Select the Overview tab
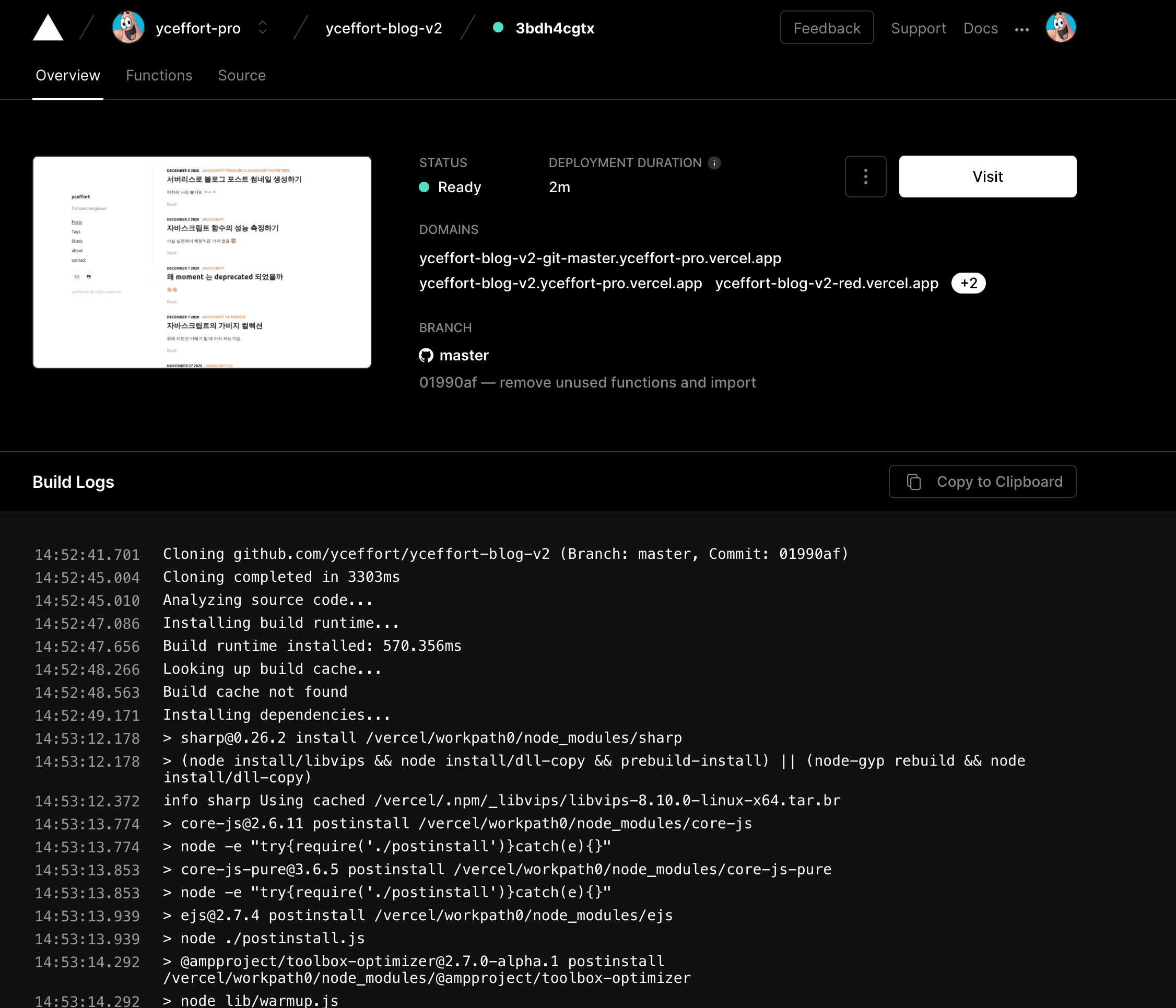This screenshot has height=1008, width=1176. pyautogui.click(x=67, y=76)
